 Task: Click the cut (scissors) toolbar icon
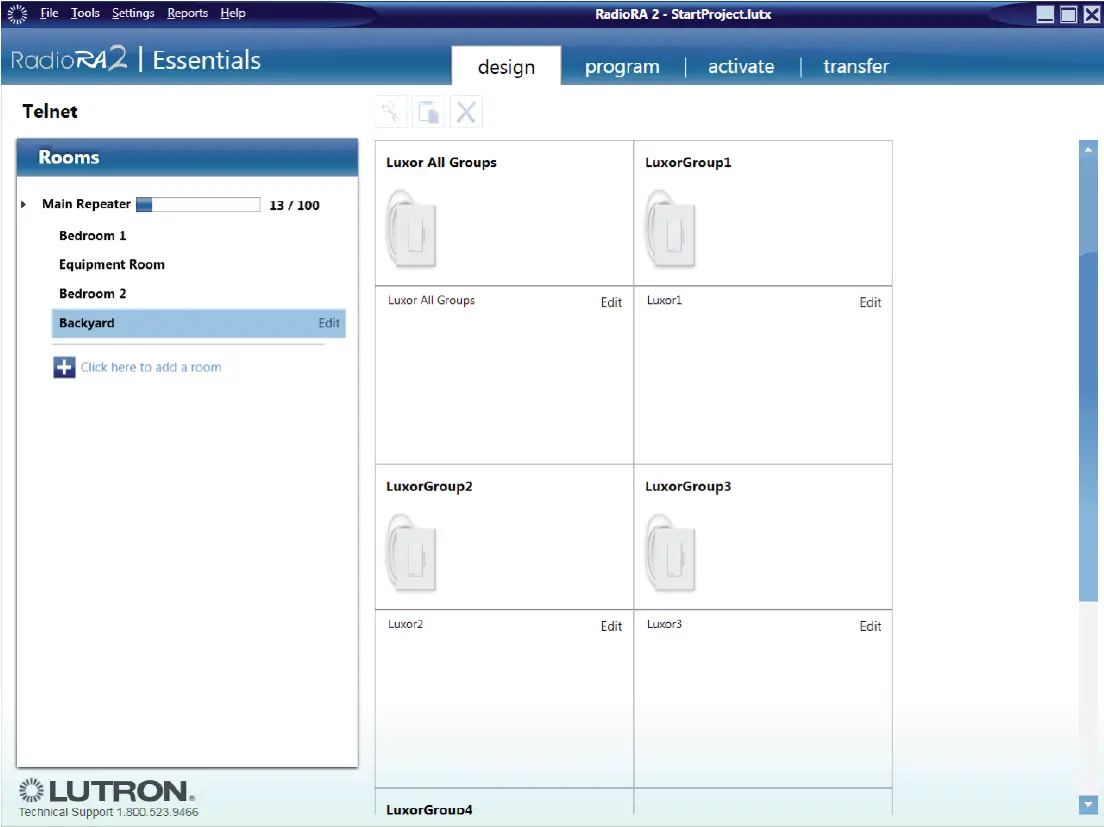click(x=391, y=112)
